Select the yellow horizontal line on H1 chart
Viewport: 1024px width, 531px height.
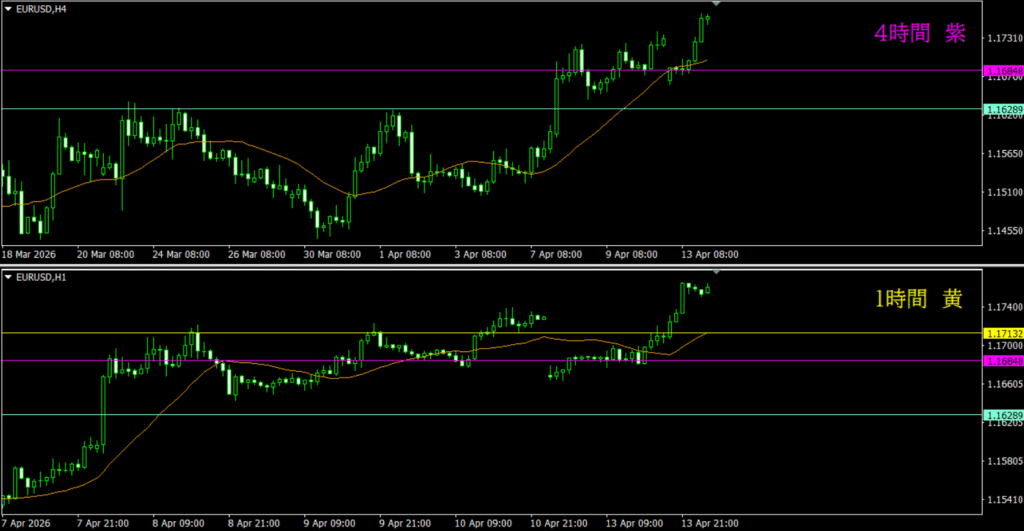click(300, 332)
